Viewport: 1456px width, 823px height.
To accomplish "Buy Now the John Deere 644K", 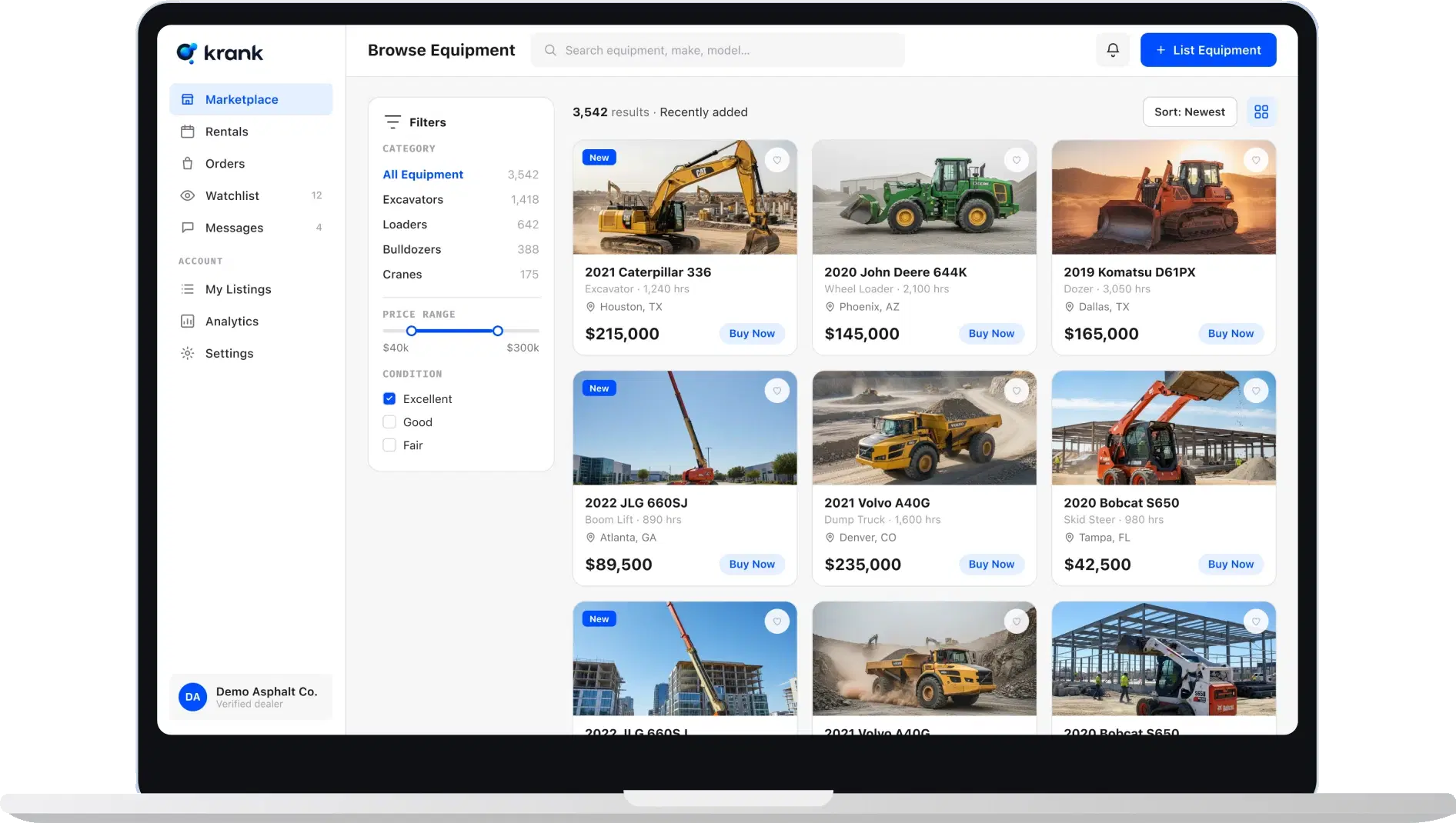I will point(991,334).
